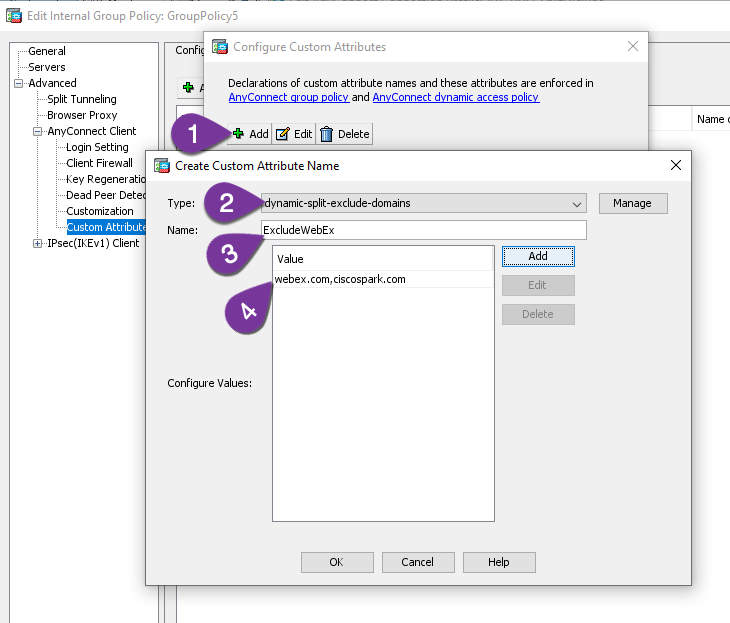This screenshot has width=730, height=623.
Task: Click Edit pencil button in Configure Custom Attributes
Action: point(294,134)
